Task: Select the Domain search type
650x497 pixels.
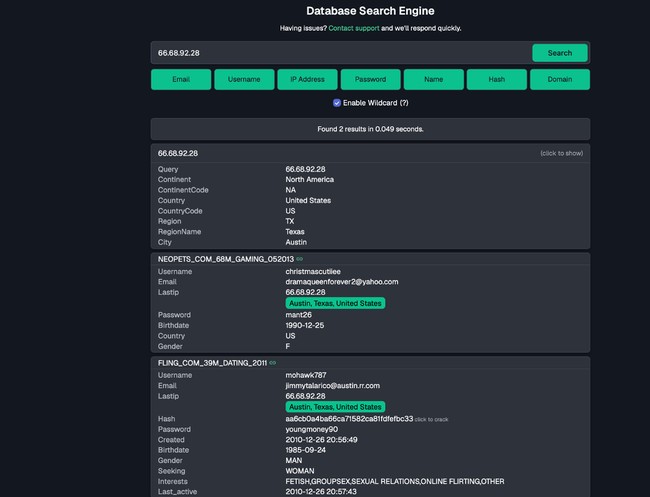Action: click(560, 79)
